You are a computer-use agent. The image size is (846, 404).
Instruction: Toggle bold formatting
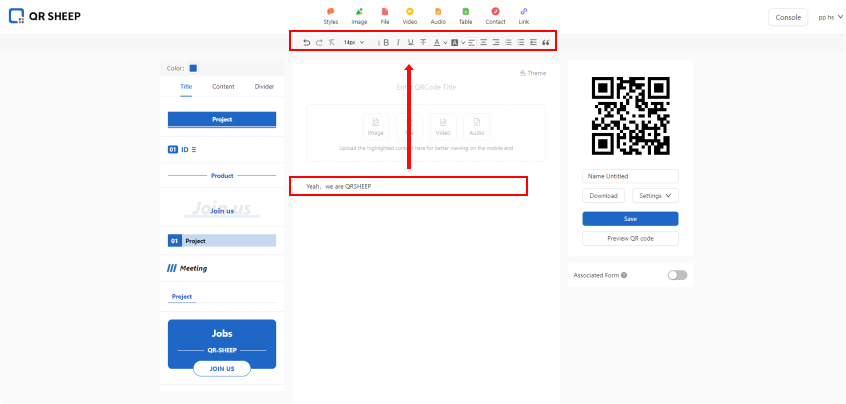coord(386,43)
